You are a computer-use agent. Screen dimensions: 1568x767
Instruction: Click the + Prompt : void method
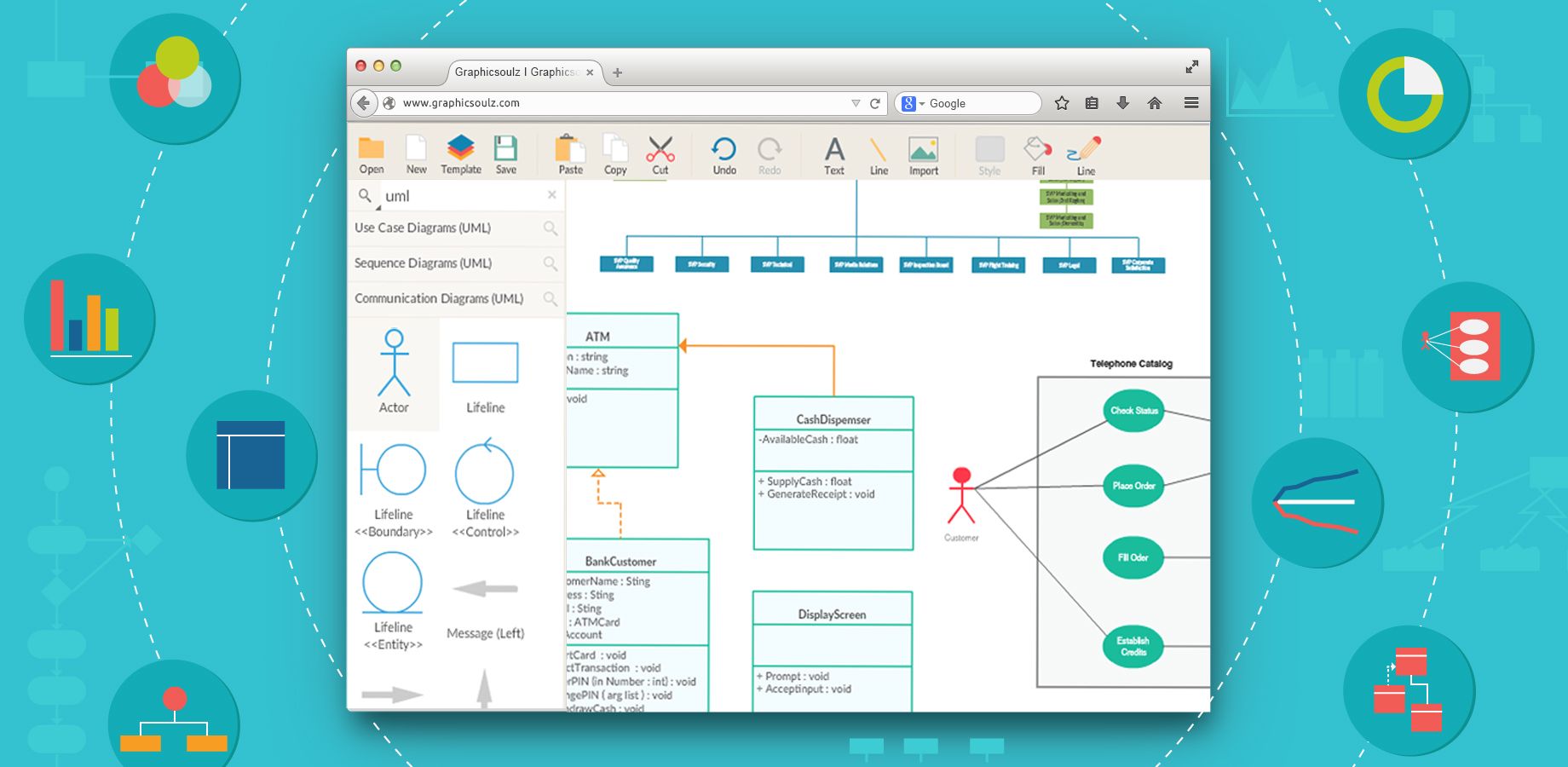point(793,677)
